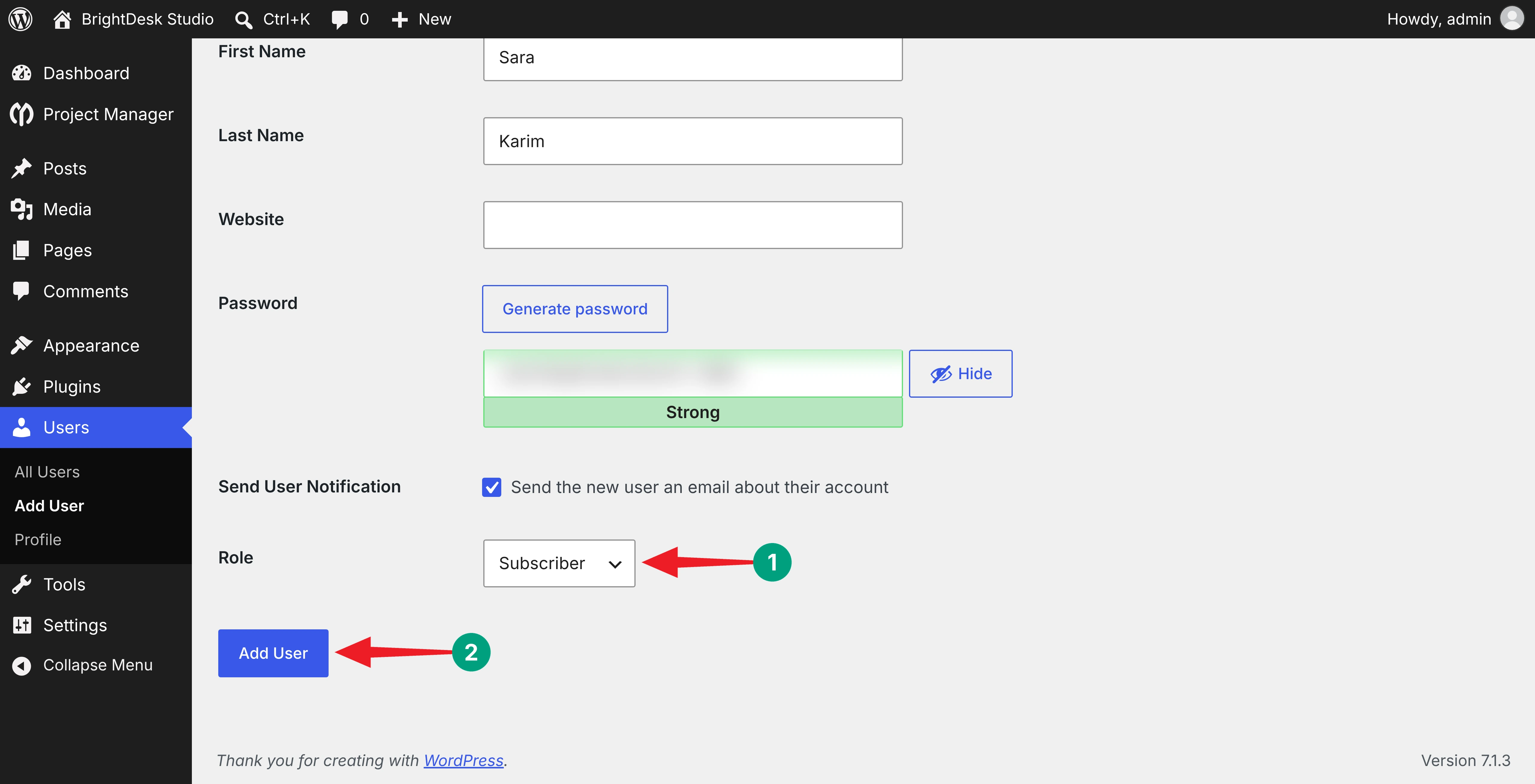Click the Ctrl+K search shortcut label

point(287,19)
